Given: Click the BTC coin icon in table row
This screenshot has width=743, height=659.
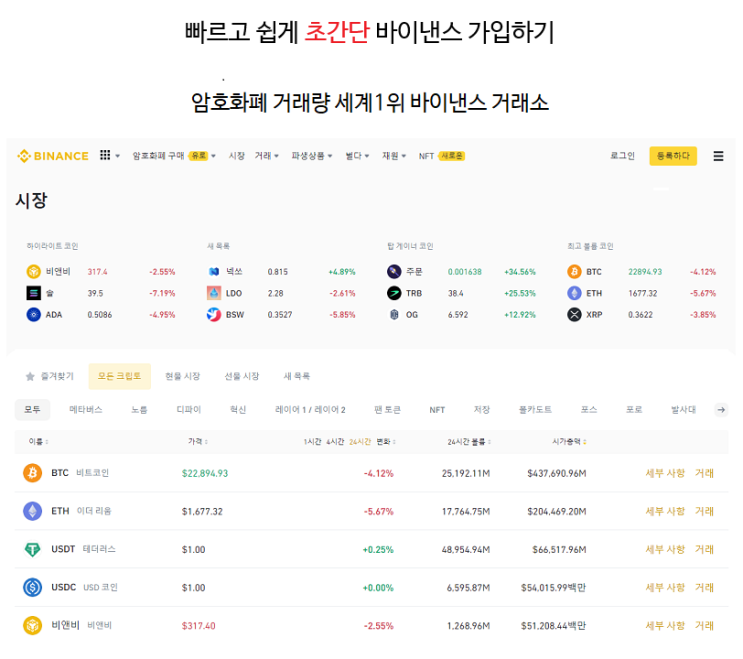Looking at the screenshot, I should [x=33, y=473].
